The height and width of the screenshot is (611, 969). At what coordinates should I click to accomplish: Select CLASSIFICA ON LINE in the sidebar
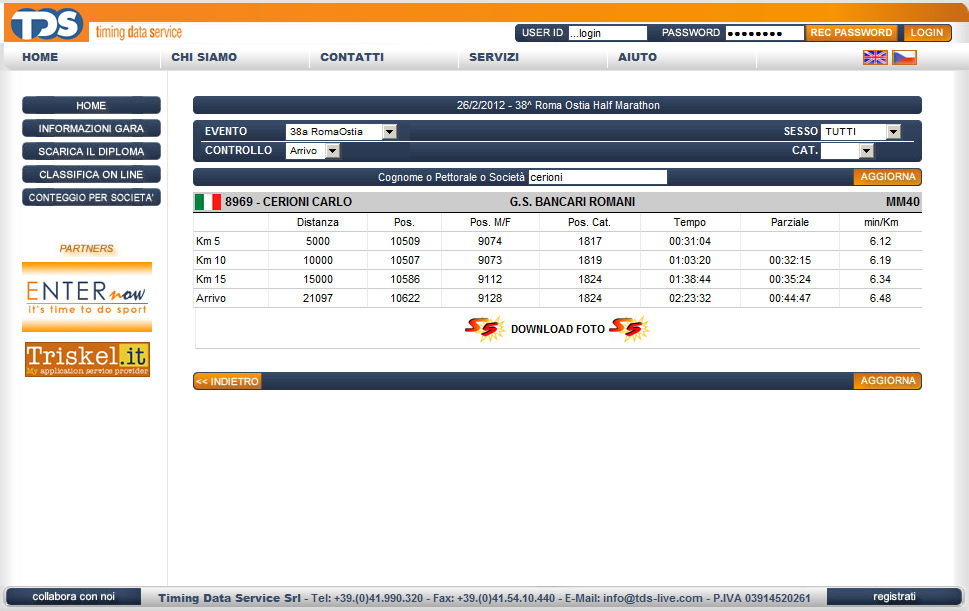91,175
